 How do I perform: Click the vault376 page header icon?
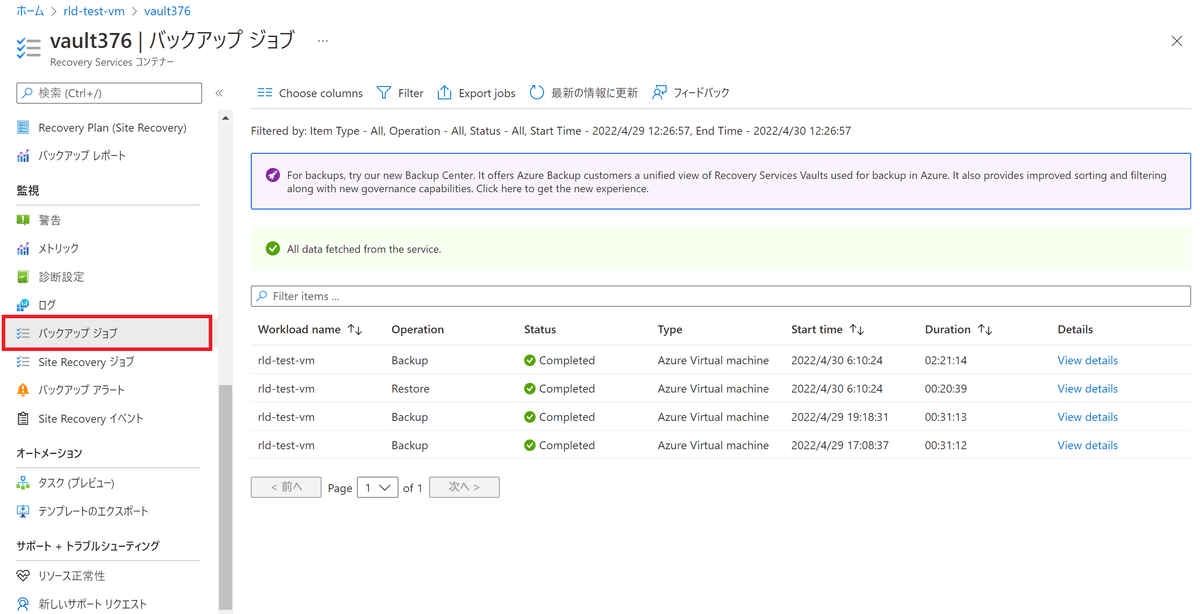(29, 46)
